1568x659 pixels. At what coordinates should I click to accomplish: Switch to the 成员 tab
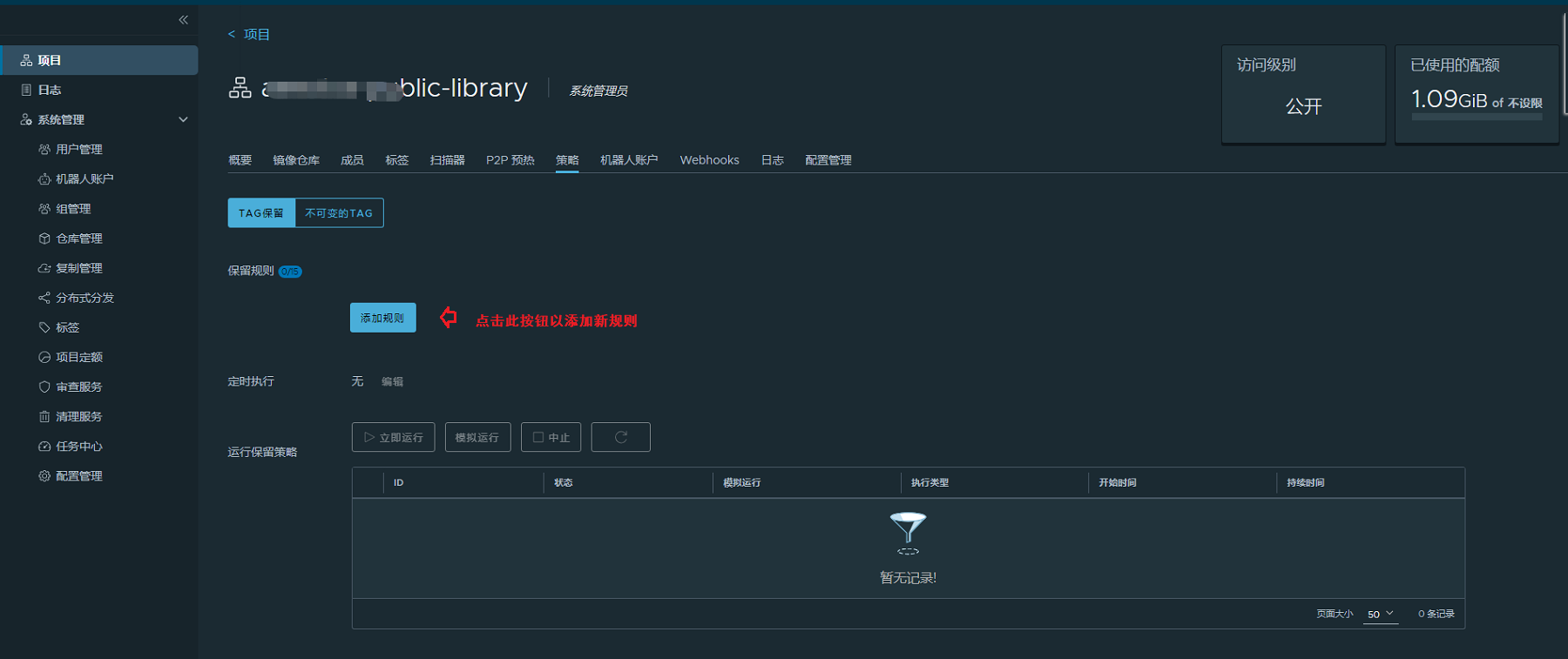[x=352, y=160]
